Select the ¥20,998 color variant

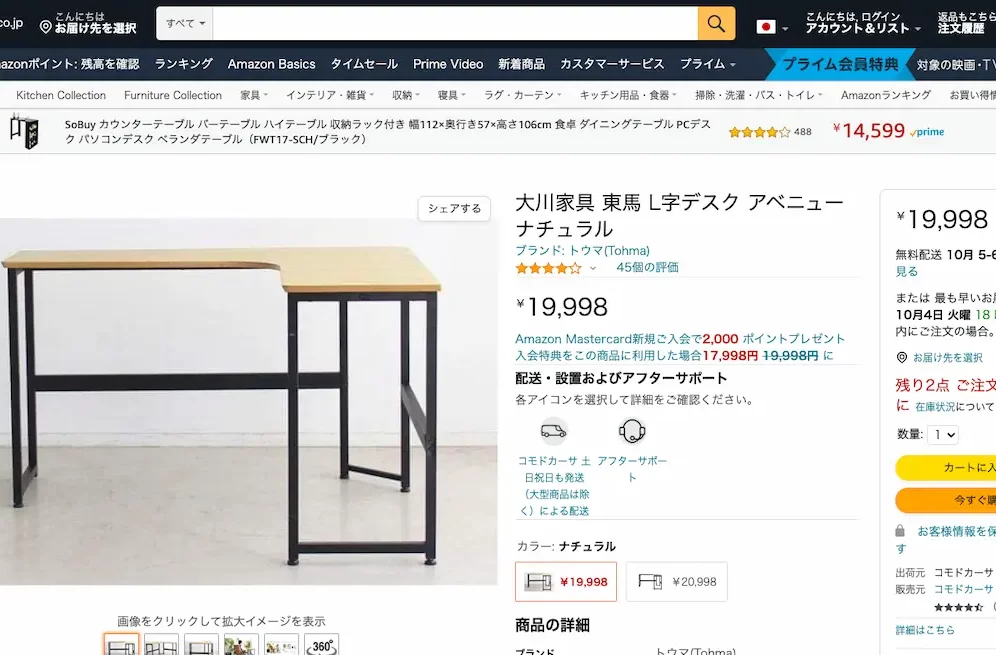(676, 581)
